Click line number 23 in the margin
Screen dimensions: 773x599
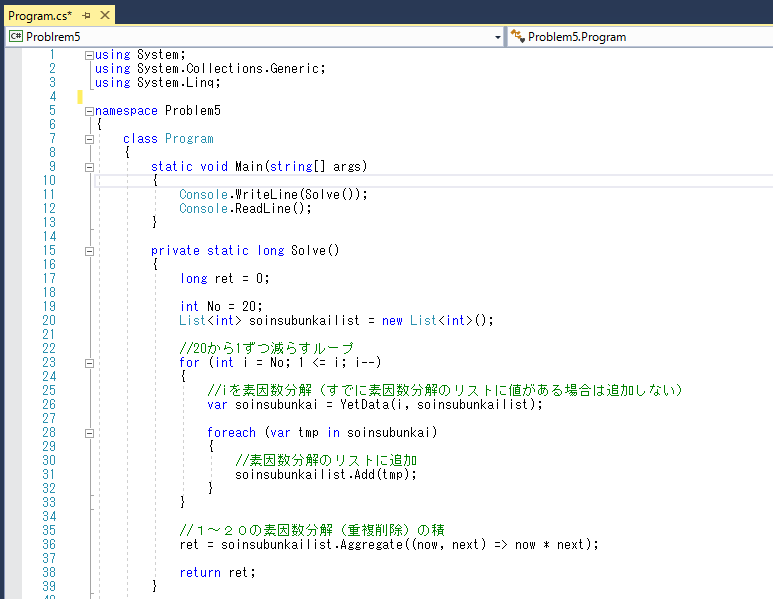tap(49, 362)
